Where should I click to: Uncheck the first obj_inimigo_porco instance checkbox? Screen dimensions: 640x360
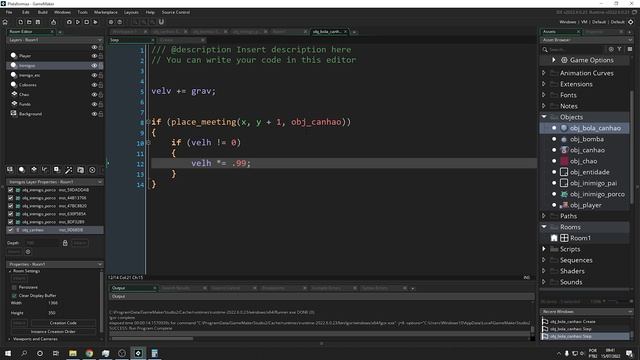(x=11, y=190)
